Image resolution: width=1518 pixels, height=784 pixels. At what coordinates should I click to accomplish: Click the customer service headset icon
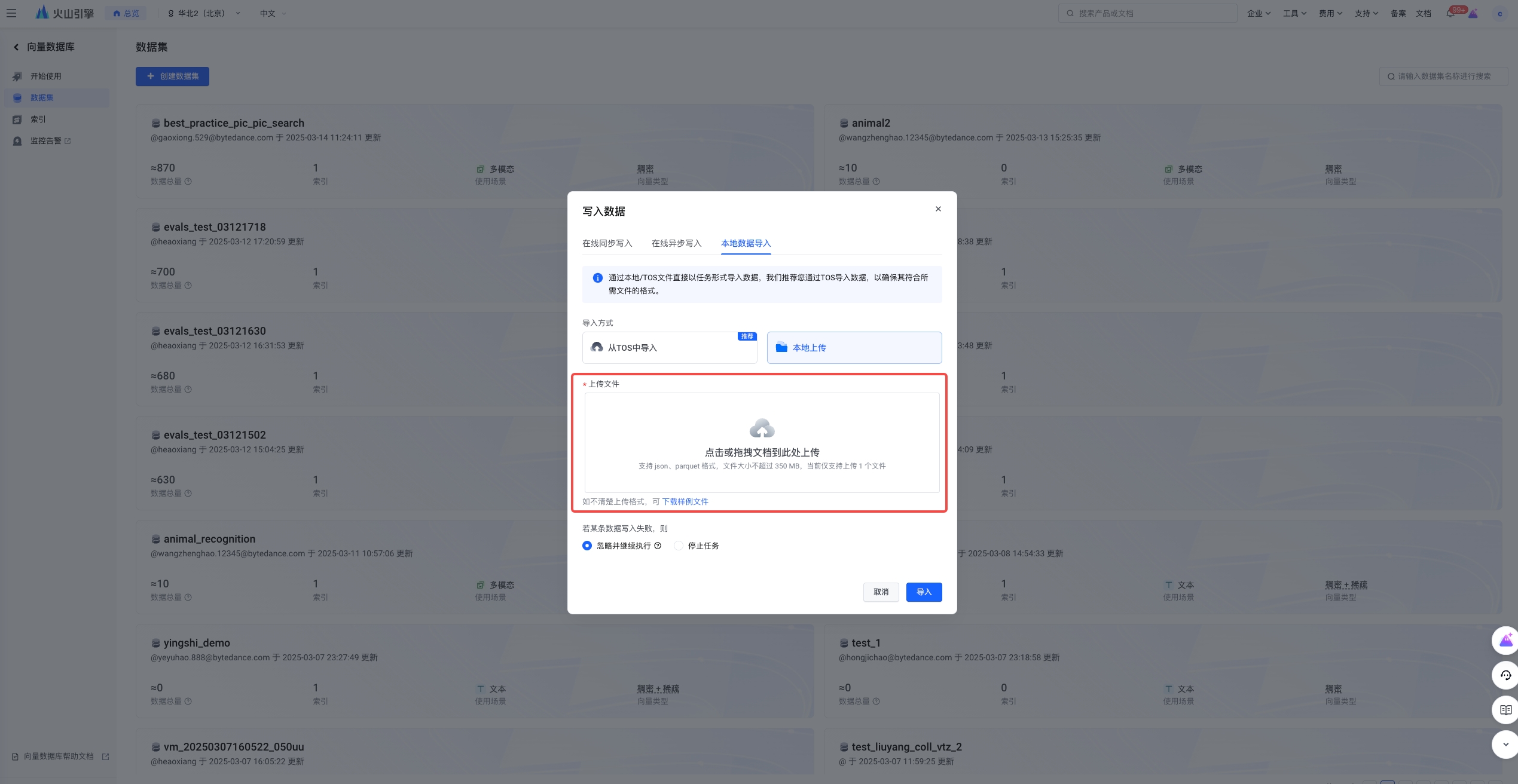[1505, 675]
